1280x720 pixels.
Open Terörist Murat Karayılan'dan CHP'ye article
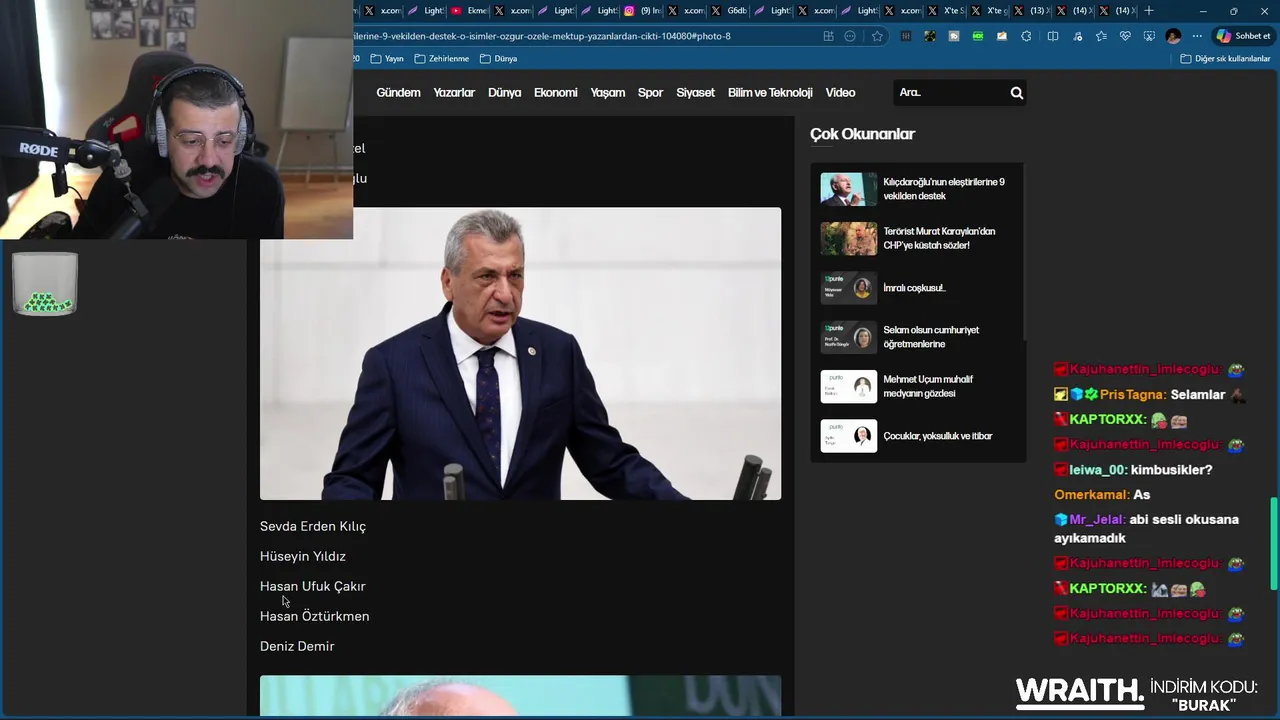pyautogui.click(x=939, y=238)
